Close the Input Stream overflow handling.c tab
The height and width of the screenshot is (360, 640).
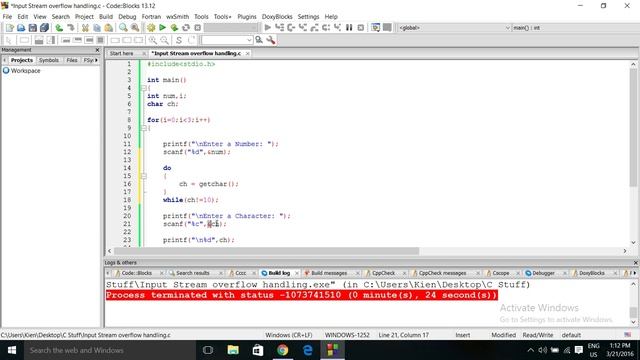click(247, 53)
